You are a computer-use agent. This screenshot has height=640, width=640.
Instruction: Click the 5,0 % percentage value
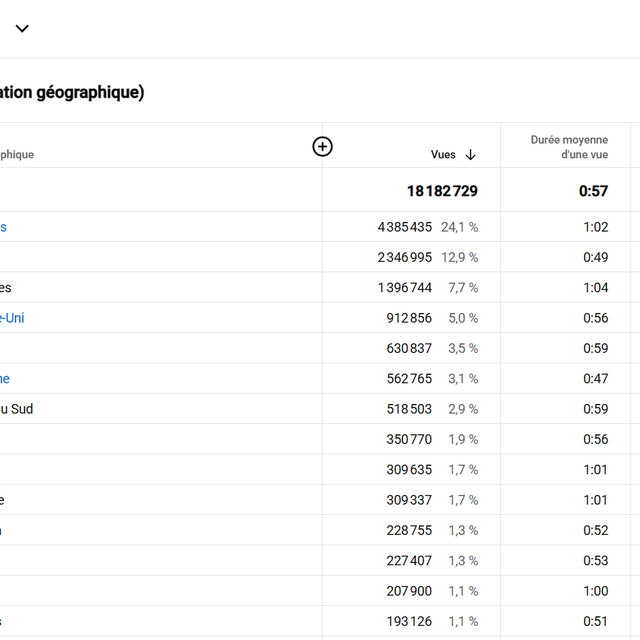tap(463, 318)
